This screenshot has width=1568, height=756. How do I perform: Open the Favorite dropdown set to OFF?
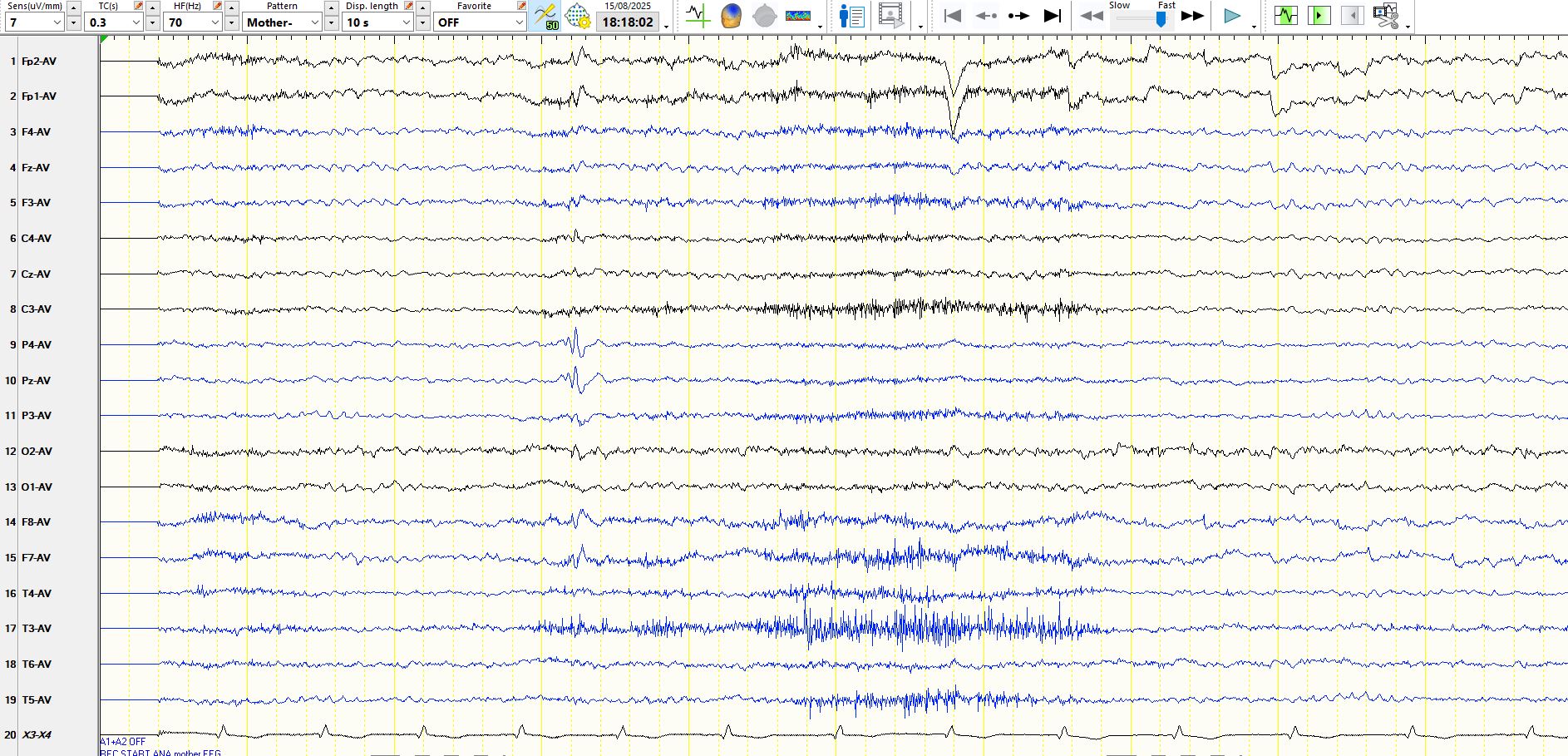(481, 22)
